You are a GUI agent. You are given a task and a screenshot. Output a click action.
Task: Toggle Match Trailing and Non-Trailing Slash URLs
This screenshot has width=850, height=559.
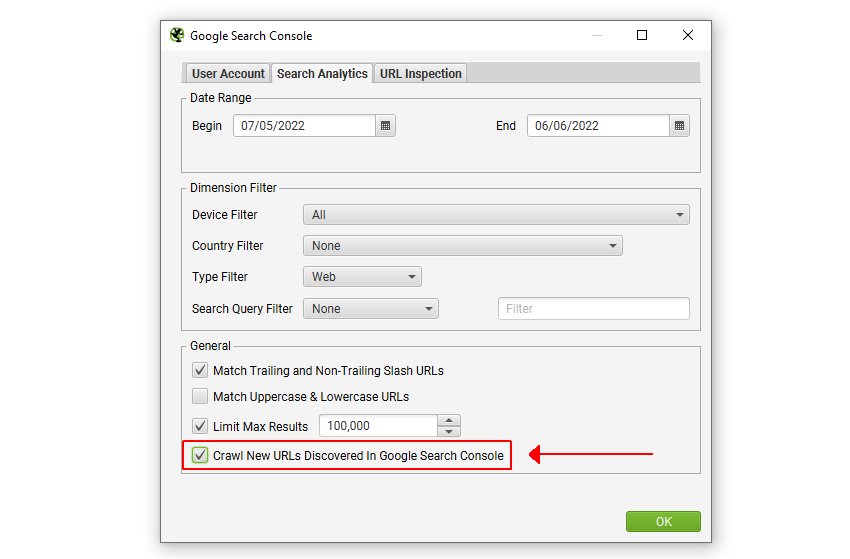199,370
